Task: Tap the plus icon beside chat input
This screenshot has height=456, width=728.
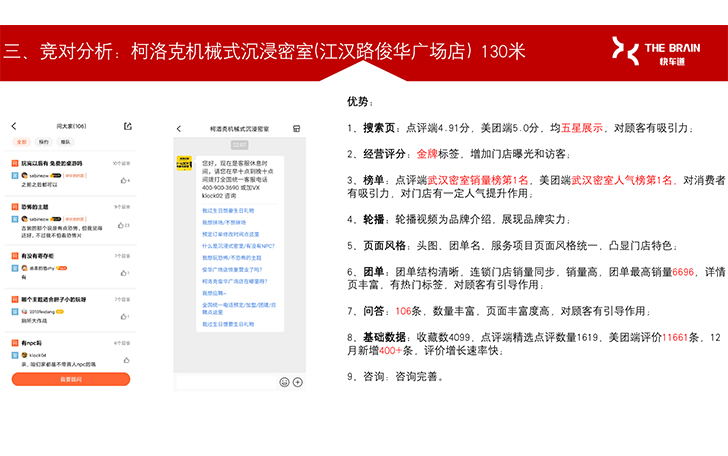Action: [298, 382]
